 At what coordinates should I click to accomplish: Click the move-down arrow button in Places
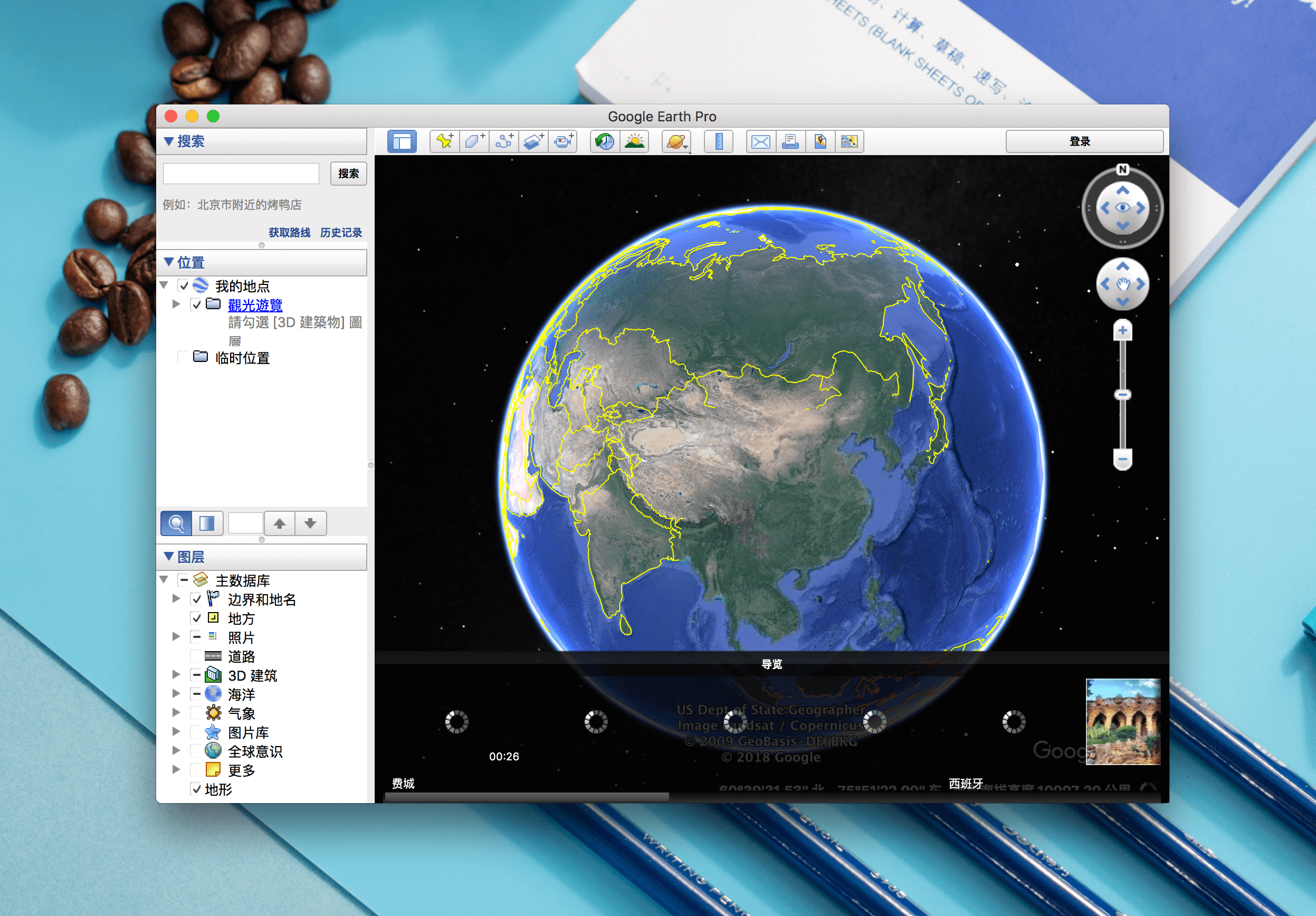pyautogui.click(x=311, y=523)
